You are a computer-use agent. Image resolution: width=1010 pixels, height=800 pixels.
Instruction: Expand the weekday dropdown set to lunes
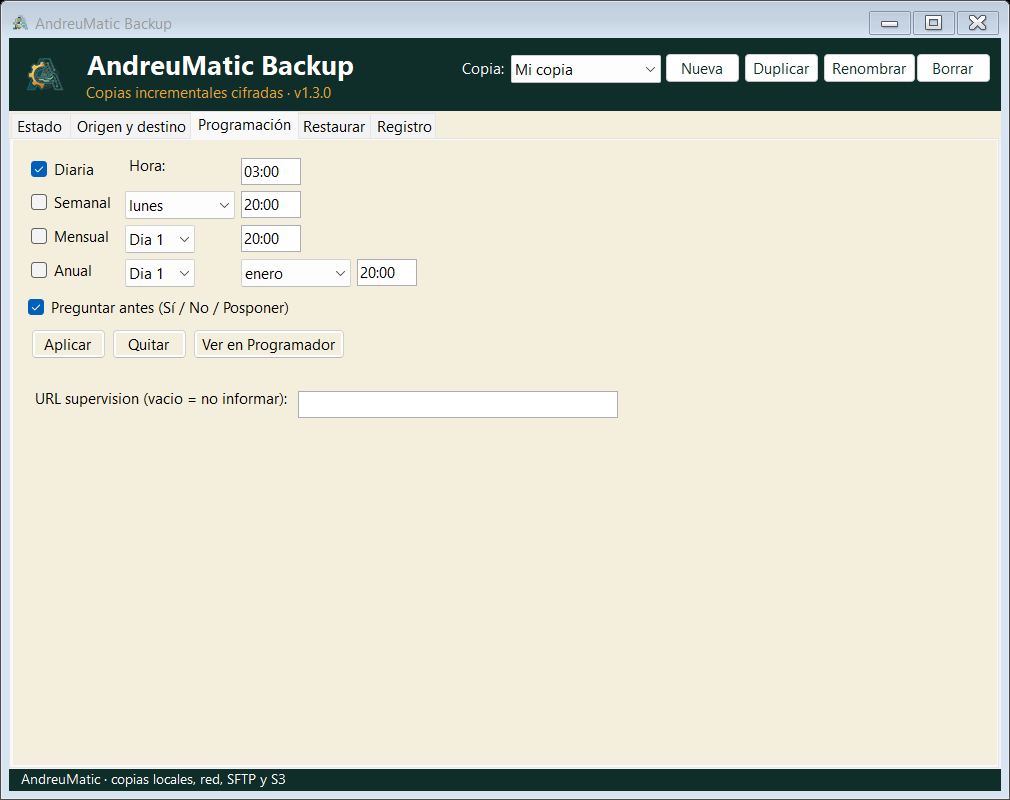[x=180, y=205]
